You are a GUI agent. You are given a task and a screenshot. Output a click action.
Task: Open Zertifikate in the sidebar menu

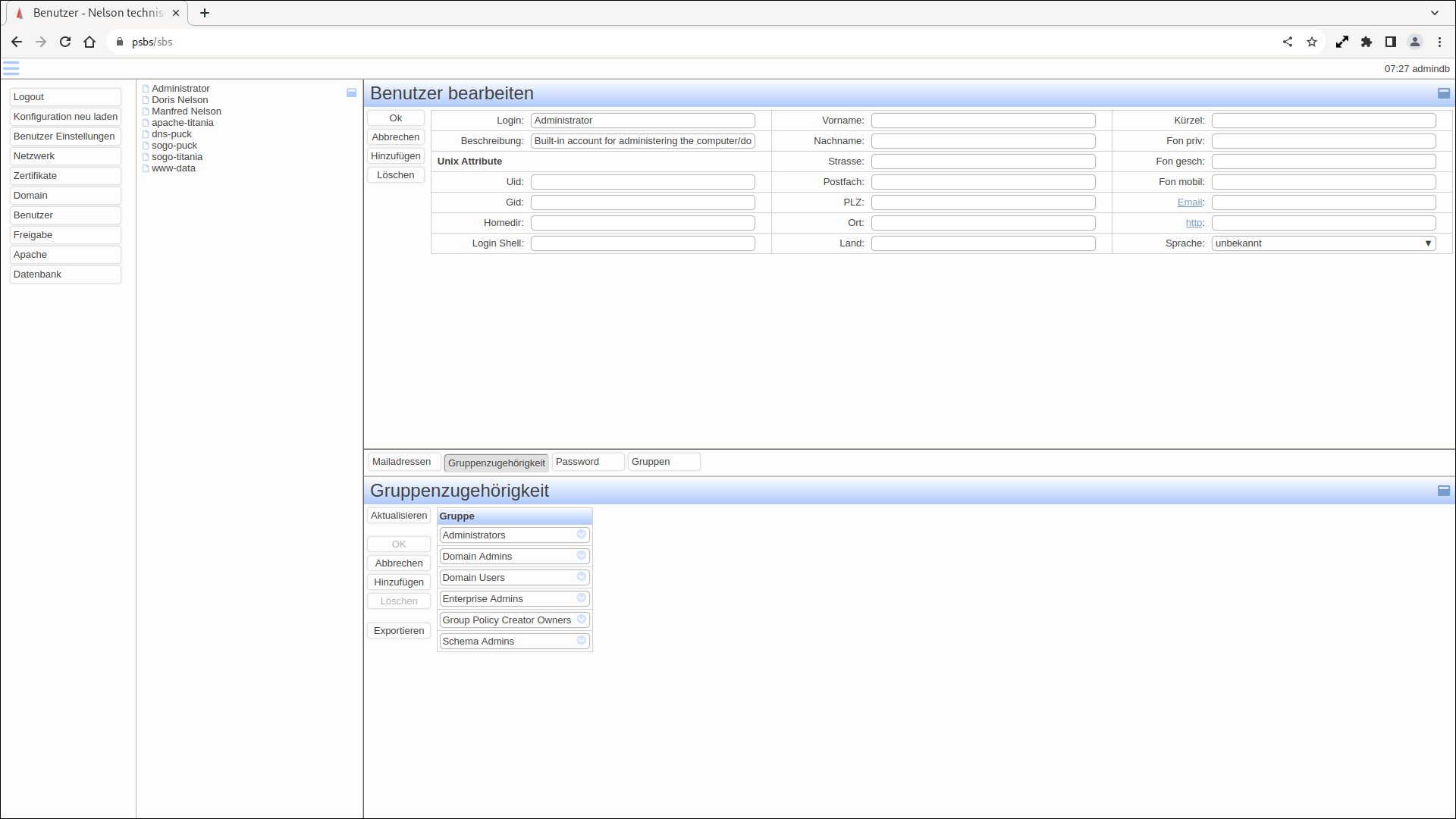65,176
